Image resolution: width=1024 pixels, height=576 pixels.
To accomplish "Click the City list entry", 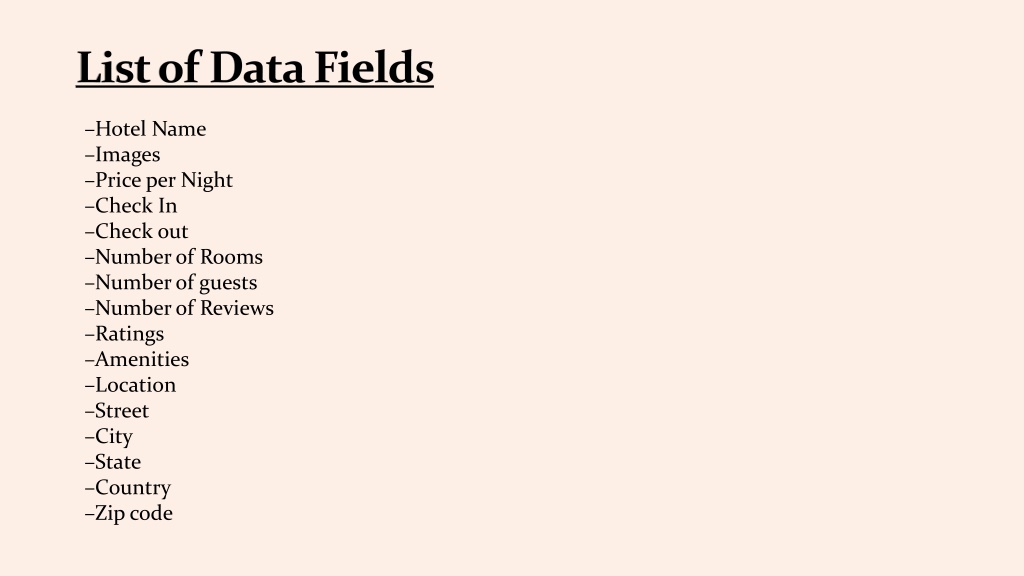I will (109, 436).
